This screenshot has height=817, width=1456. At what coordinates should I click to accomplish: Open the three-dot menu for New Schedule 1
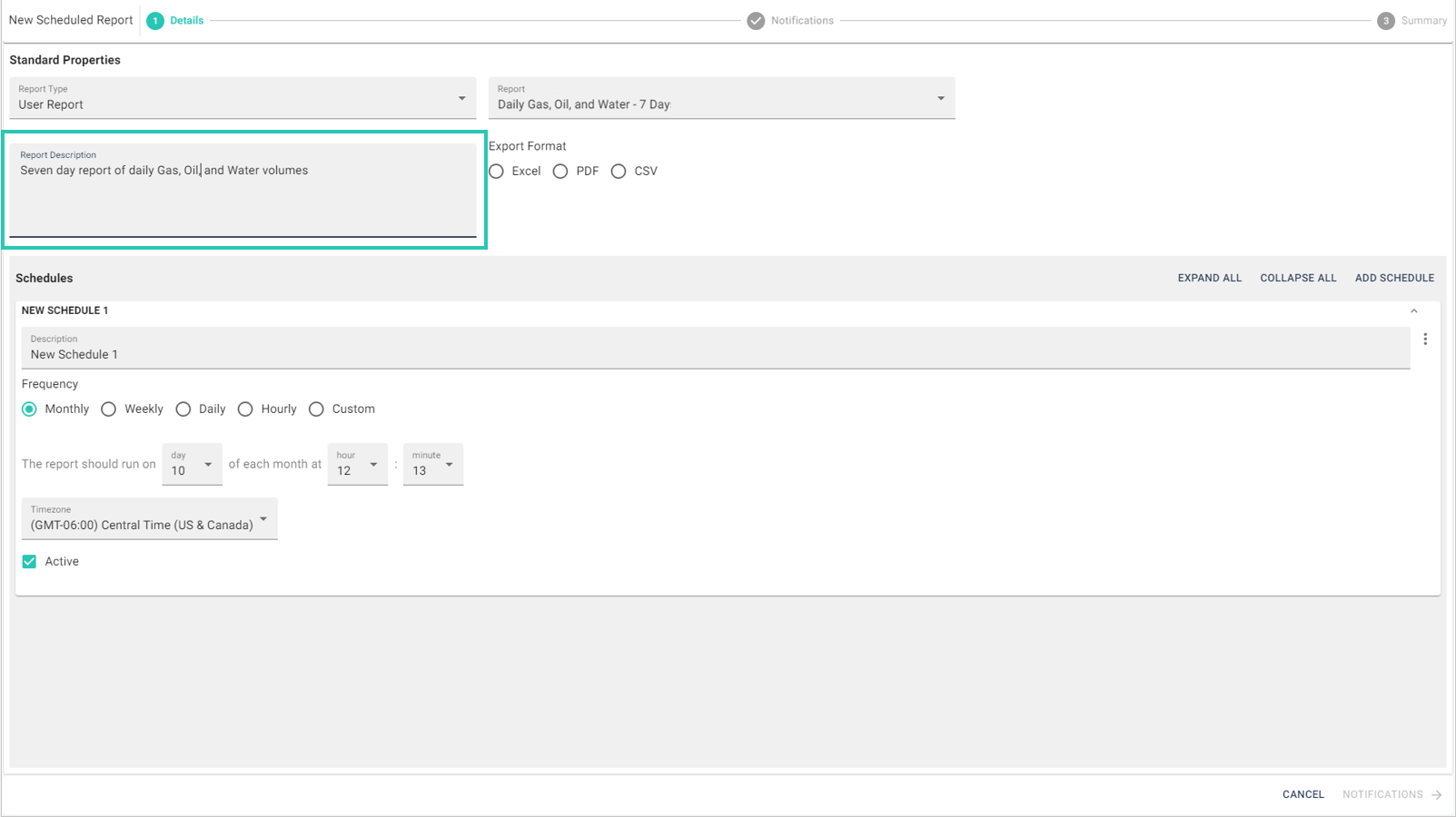click(1425, 339)
